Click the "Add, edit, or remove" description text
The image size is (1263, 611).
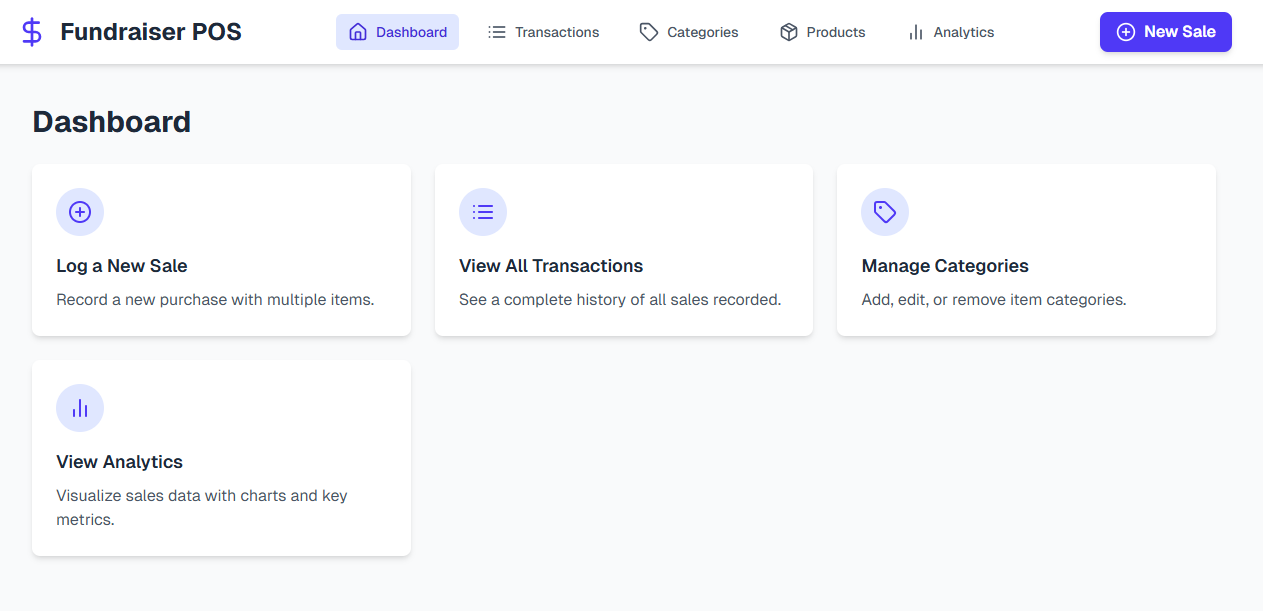(994, 300)
